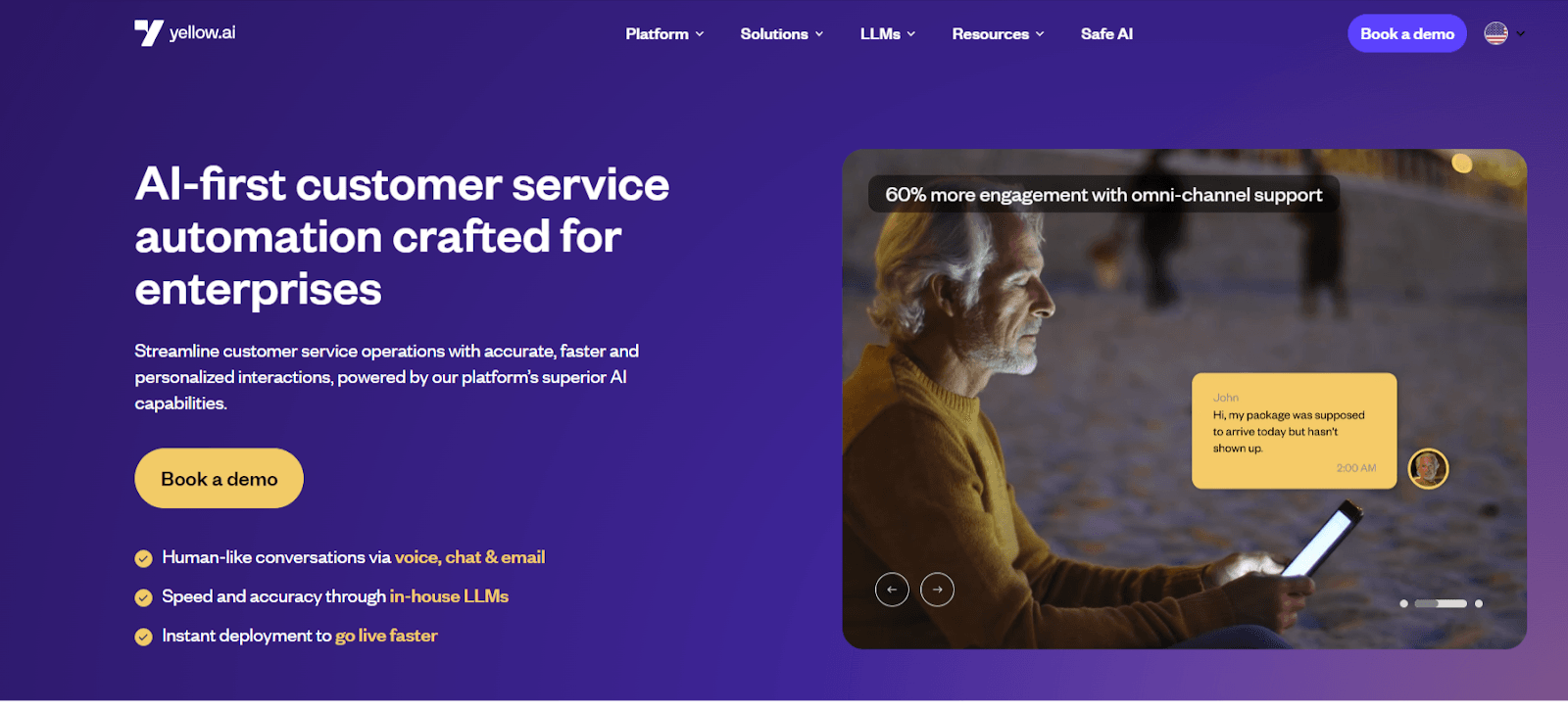Expand the Platform dropdown menu
The image size is (1568, 710).
click(664, 34)
